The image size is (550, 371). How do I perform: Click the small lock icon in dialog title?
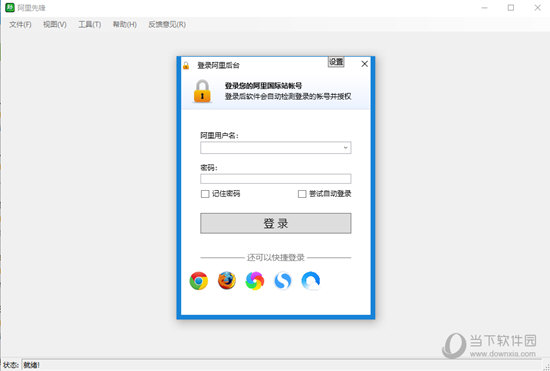click(186, 66)
